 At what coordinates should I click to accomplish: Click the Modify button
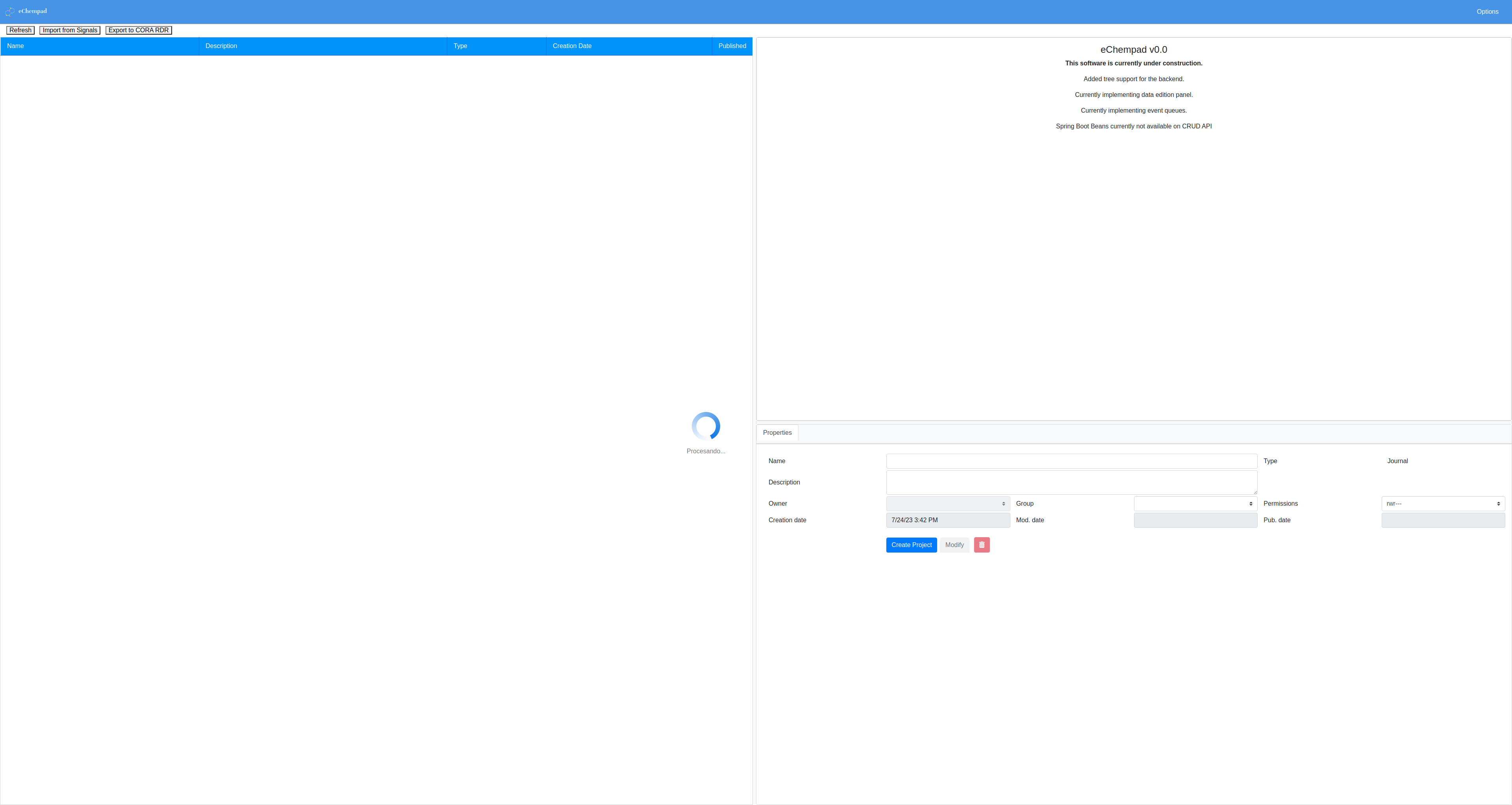point(954,545)
